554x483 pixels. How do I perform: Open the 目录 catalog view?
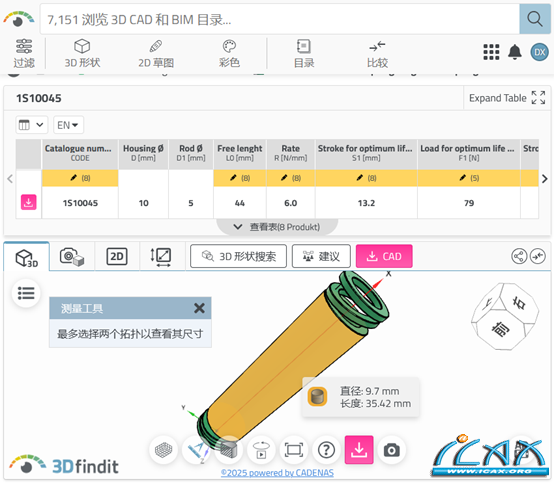304,53
